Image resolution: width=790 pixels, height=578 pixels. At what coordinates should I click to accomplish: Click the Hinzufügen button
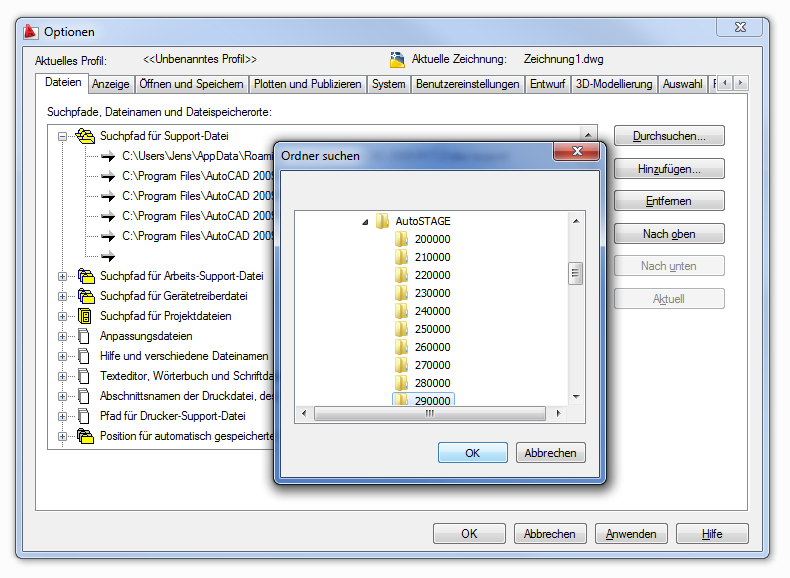(668, 169)
